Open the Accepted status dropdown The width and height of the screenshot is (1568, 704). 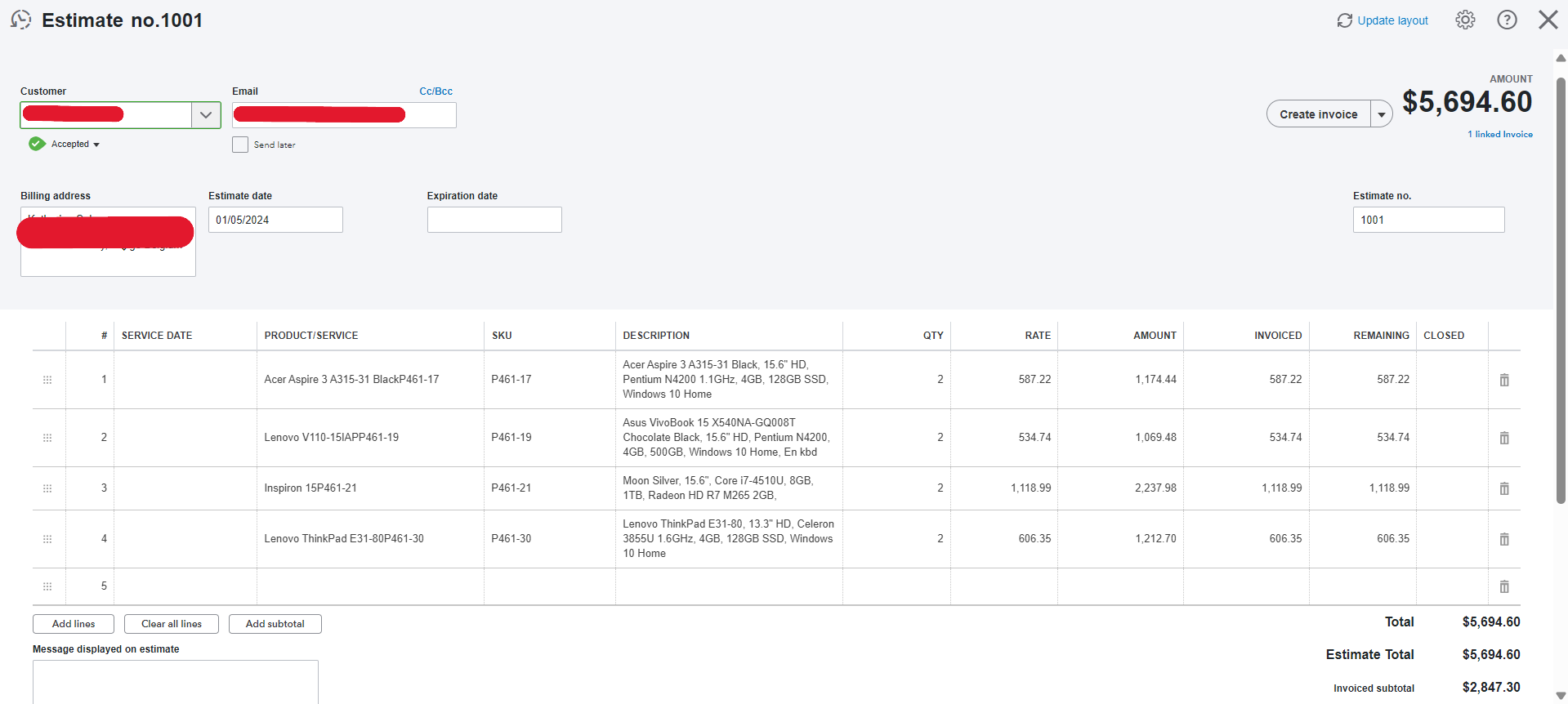75,145
